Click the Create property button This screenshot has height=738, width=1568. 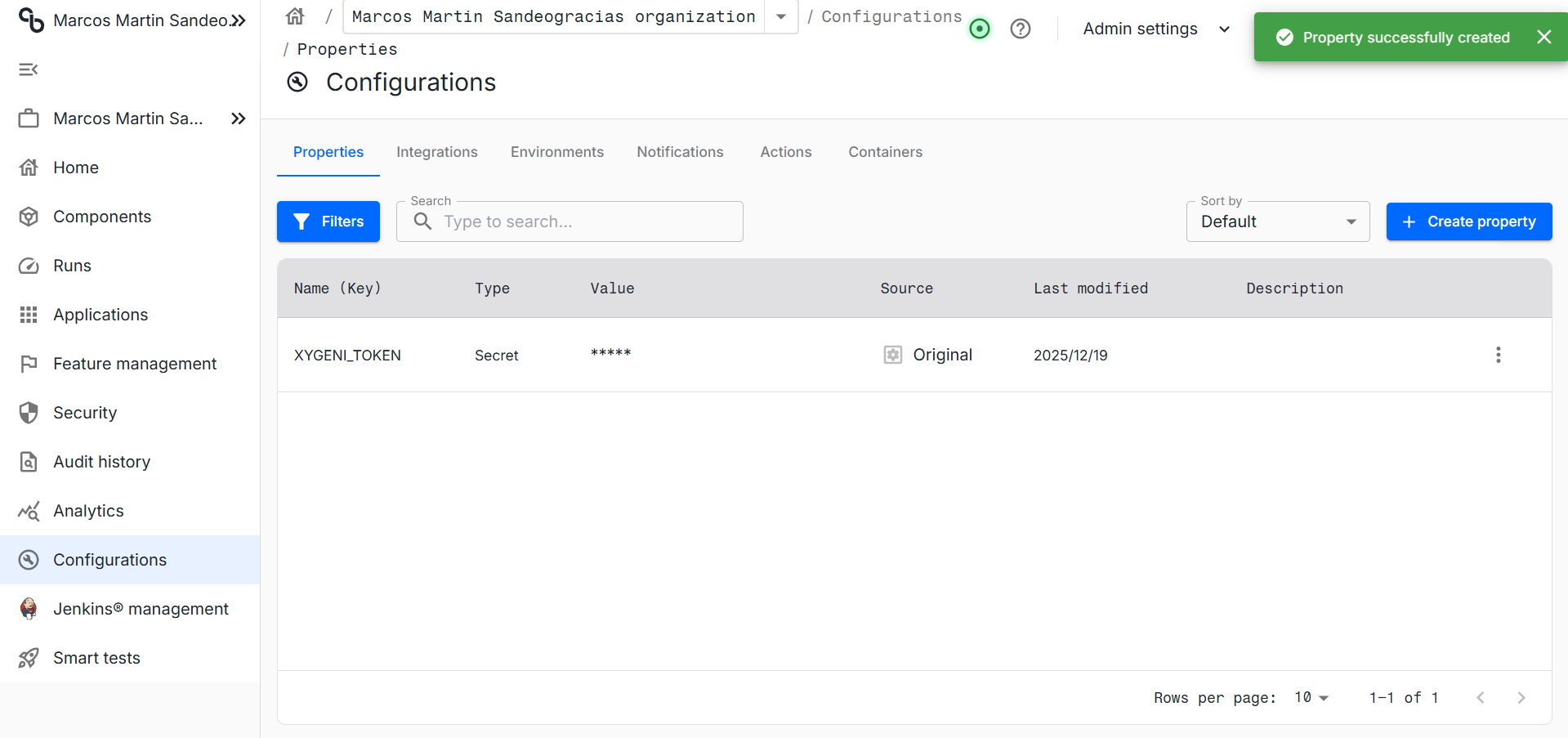tap(1468, 221)
